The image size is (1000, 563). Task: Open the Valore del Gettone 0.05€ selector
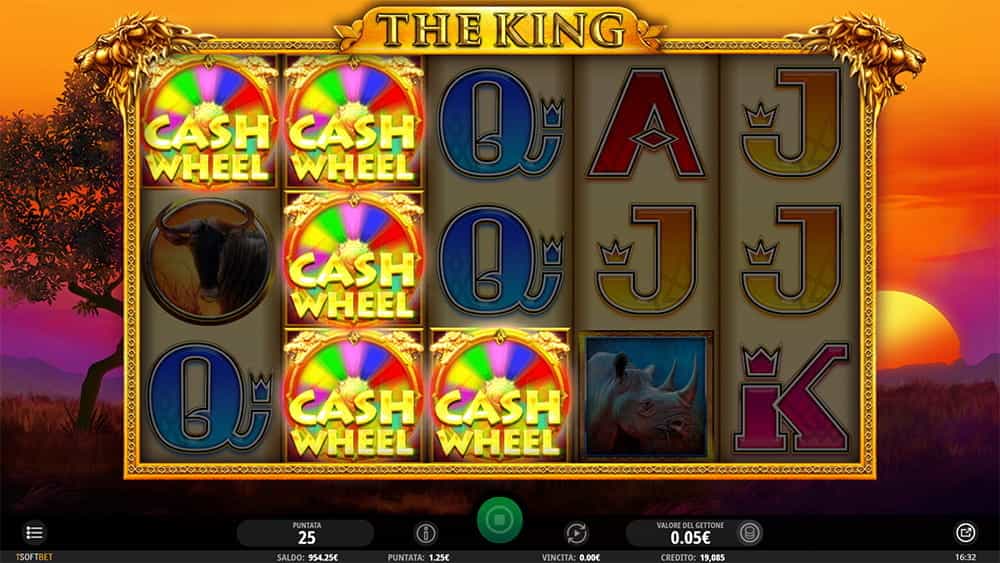[690, 533]
